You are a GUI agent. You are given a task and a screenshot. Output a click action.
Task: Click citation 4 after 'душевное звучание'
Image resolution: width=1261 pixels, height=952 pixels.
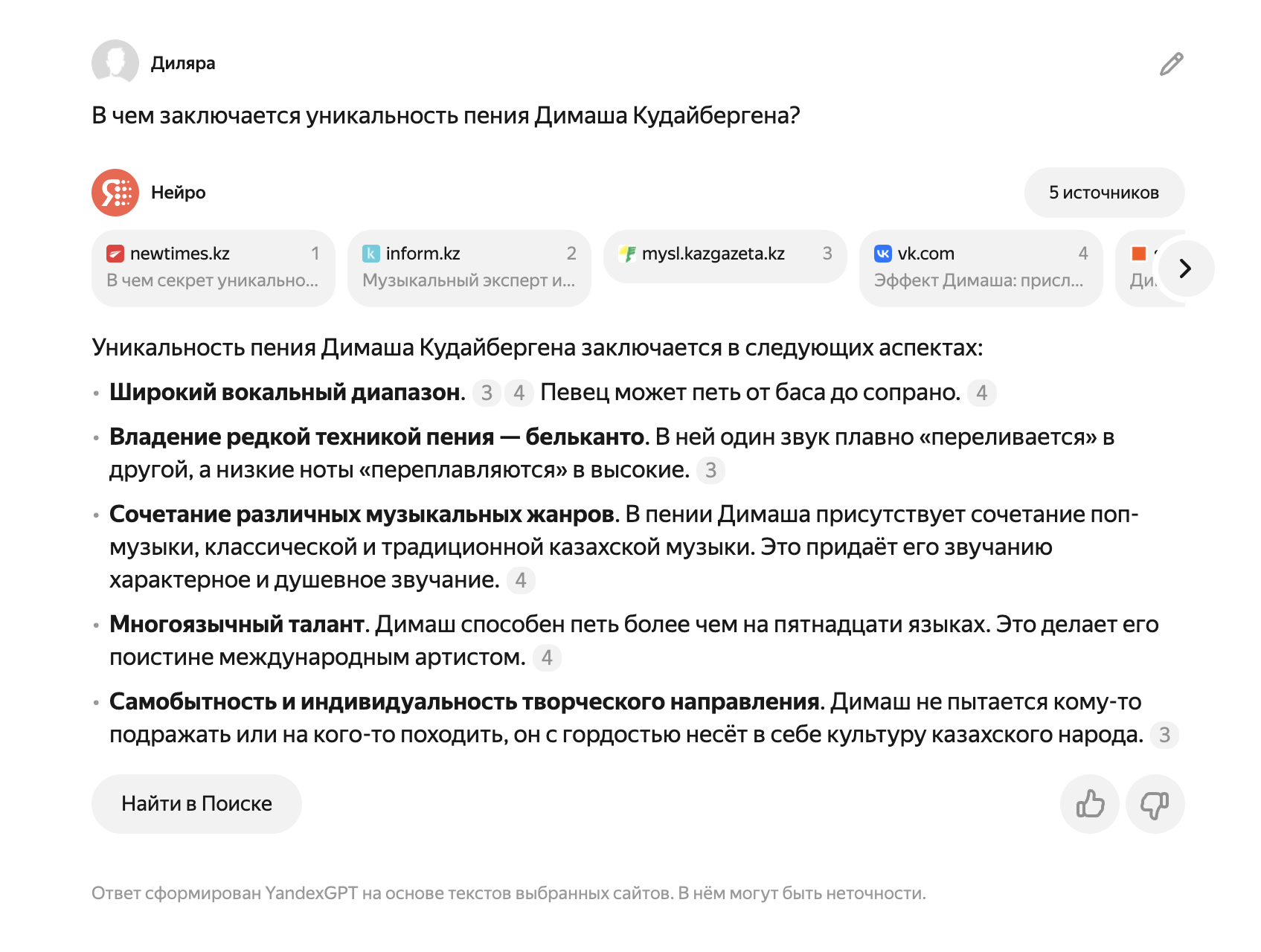(521, 580)
